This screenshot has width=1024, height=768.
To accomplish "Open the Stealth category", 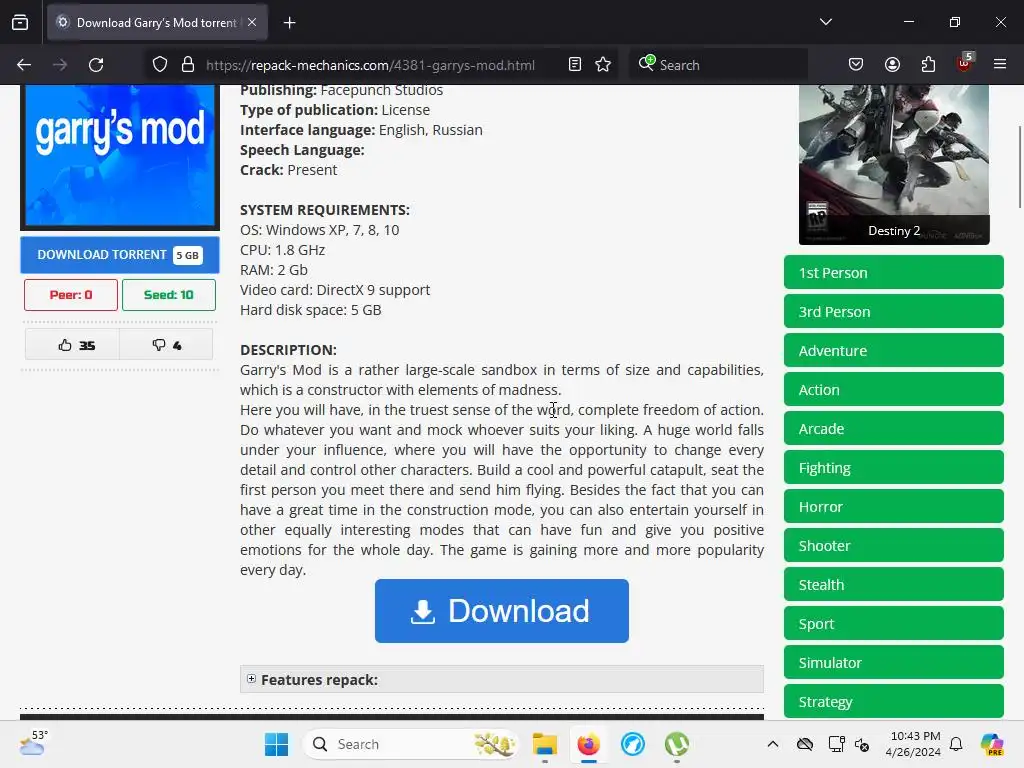I will coord(893,584).
